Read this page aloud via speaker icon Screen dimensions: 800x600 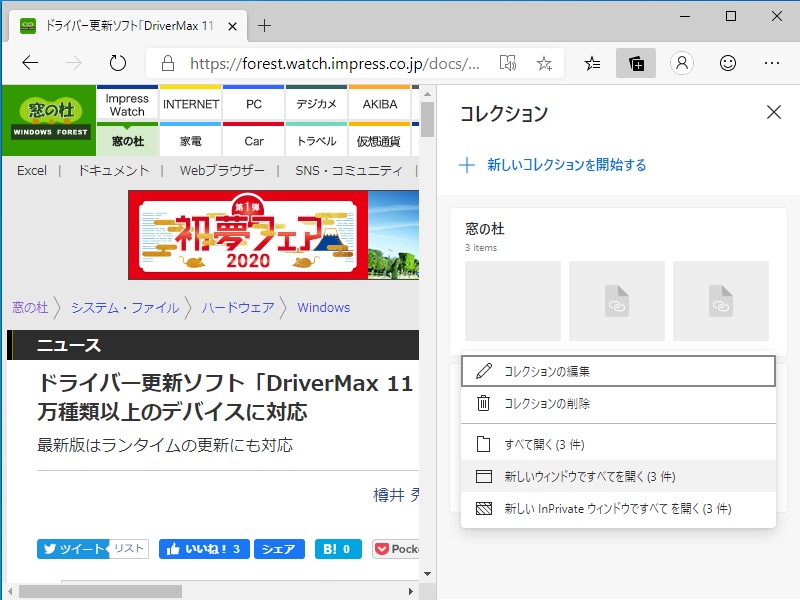pyautogui.click(x=508, y=61)
